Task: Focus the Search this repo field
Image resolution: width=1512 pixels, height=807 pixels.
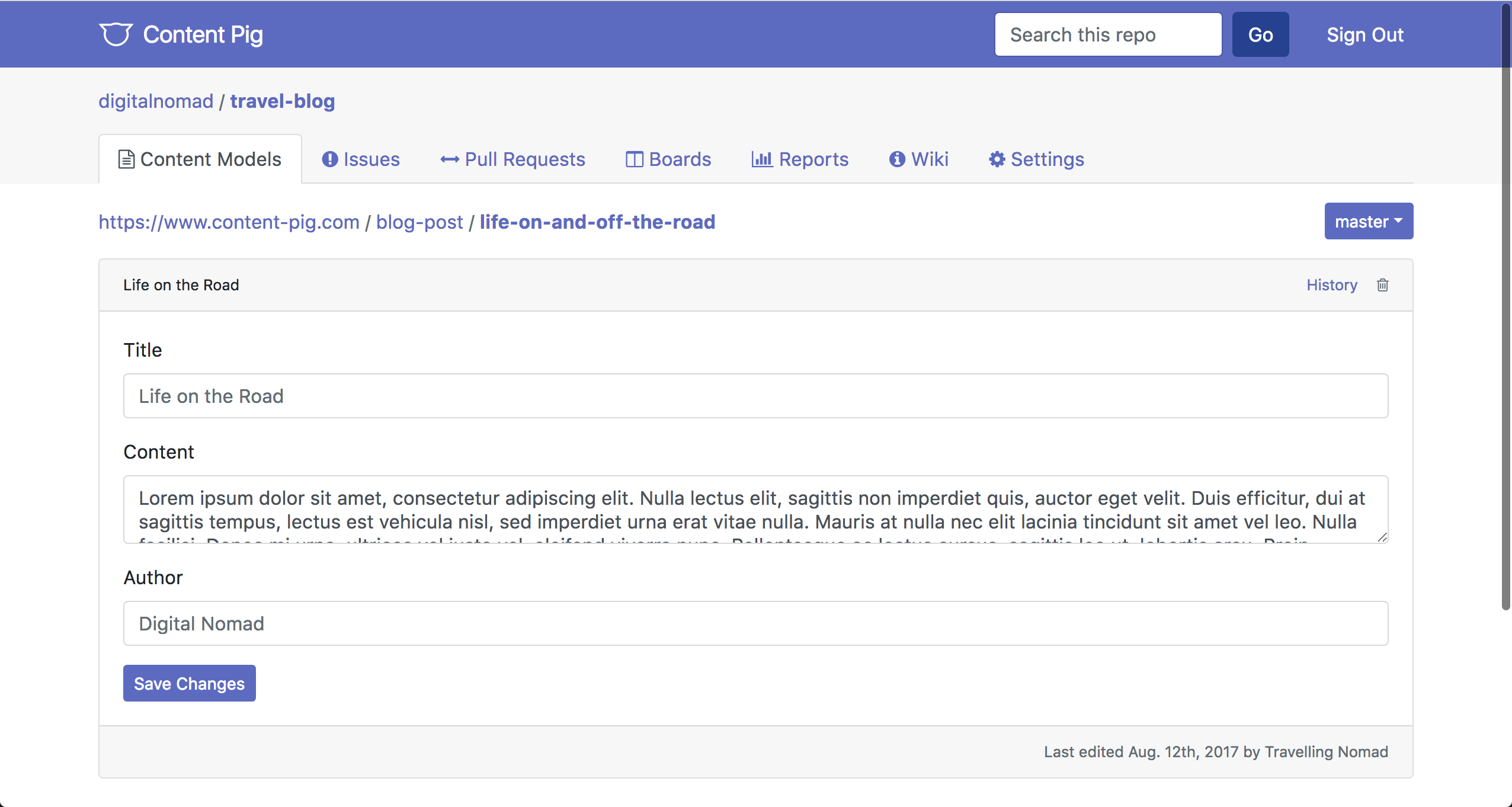Action: pos(1107,34)
